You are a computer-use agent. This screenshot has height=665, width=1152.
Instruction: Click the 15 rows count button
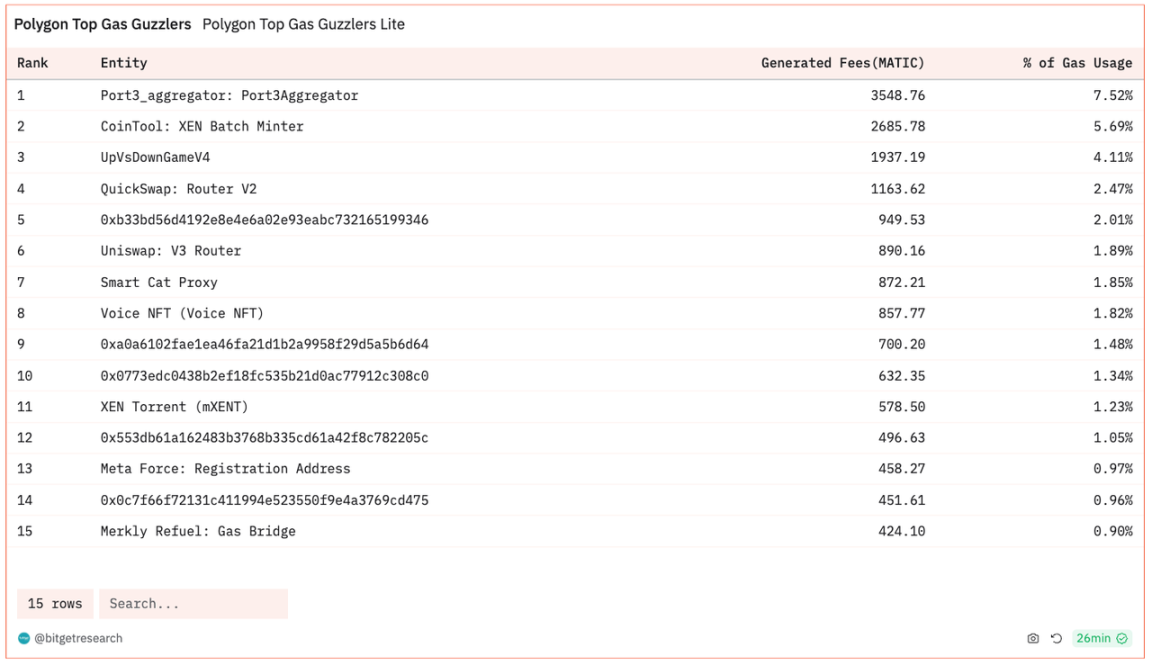[55, 604]
